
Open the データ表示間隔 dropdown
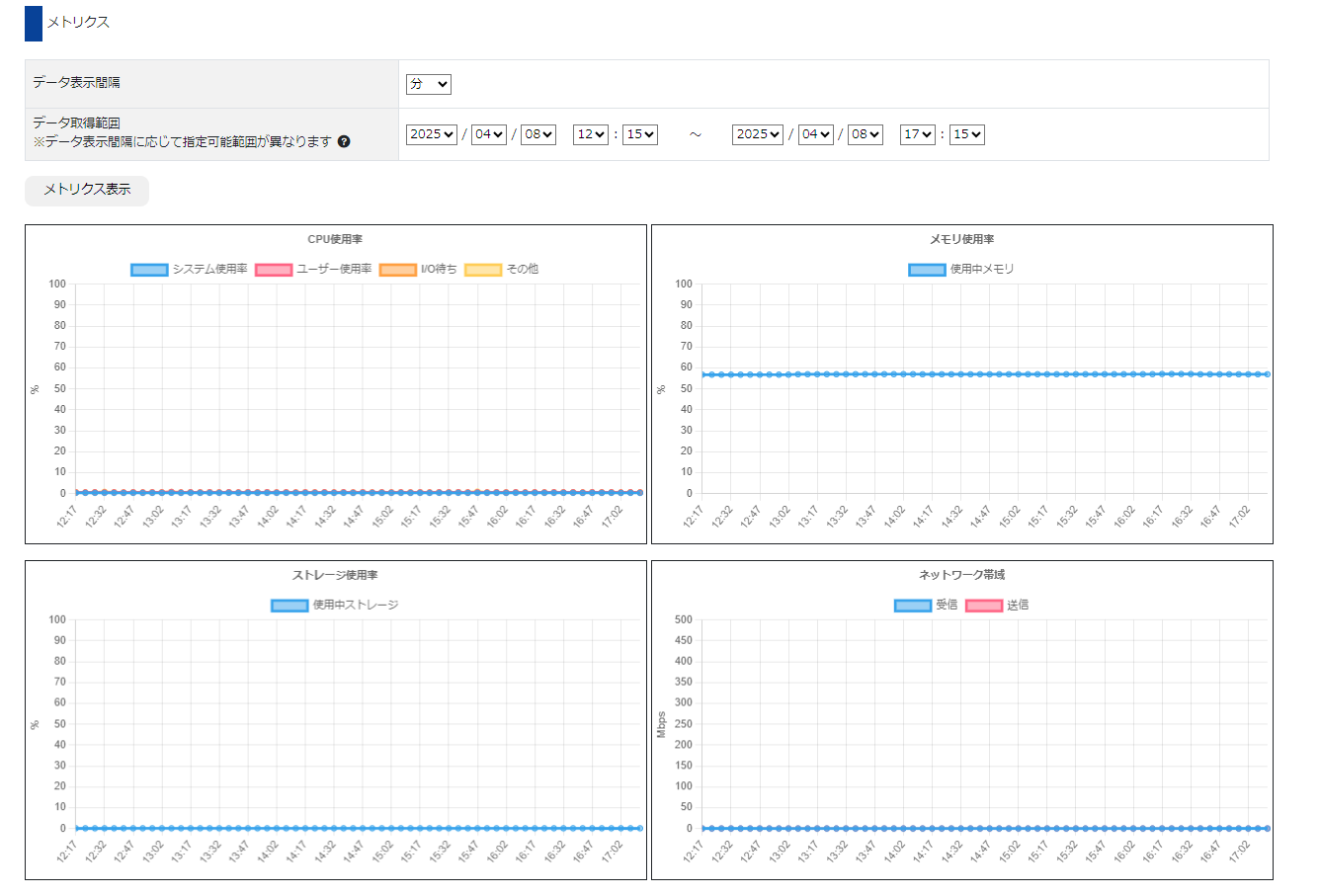point(429,84)
